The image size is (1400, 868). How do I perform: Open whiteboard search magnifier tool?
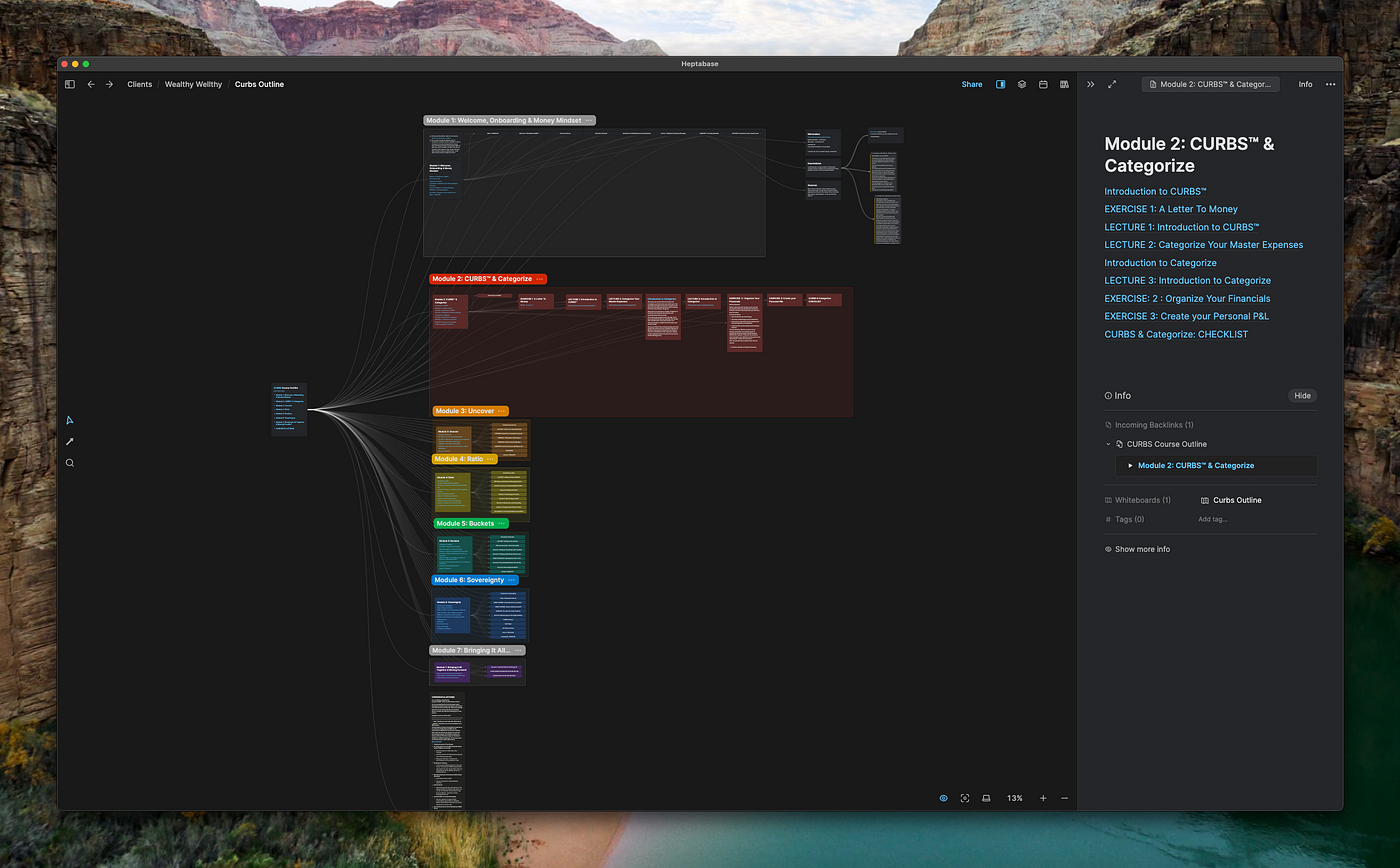[x=69, y=463]
